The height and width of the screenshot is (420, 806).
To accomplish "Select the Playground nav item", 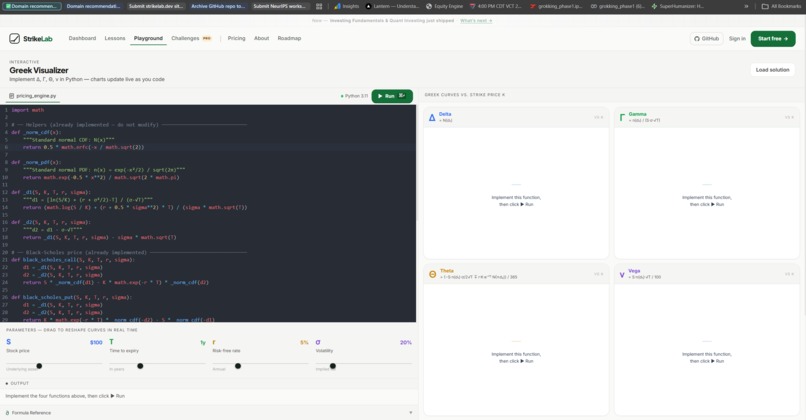I will pos(148,38).
